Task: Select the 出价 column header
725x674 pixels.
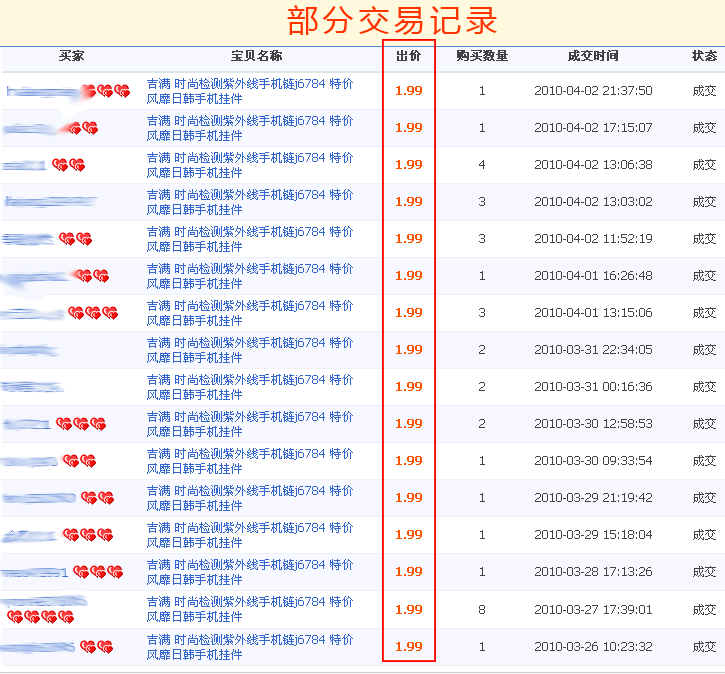Action: tap(408, 56)
